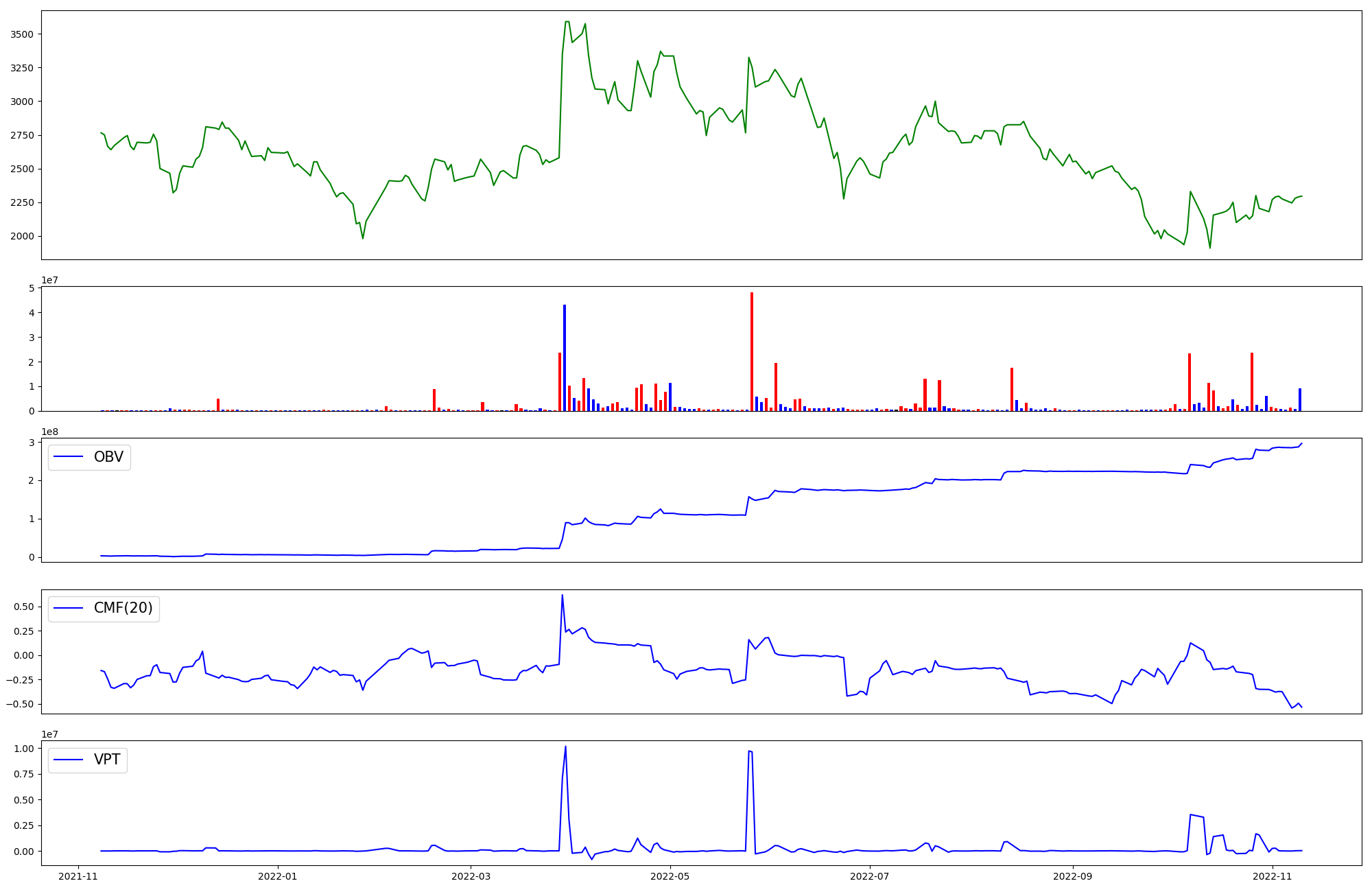Click the first tall spike in VPT chart
The height and width of the screenshot is (892, 1372).
pos(565,748)
